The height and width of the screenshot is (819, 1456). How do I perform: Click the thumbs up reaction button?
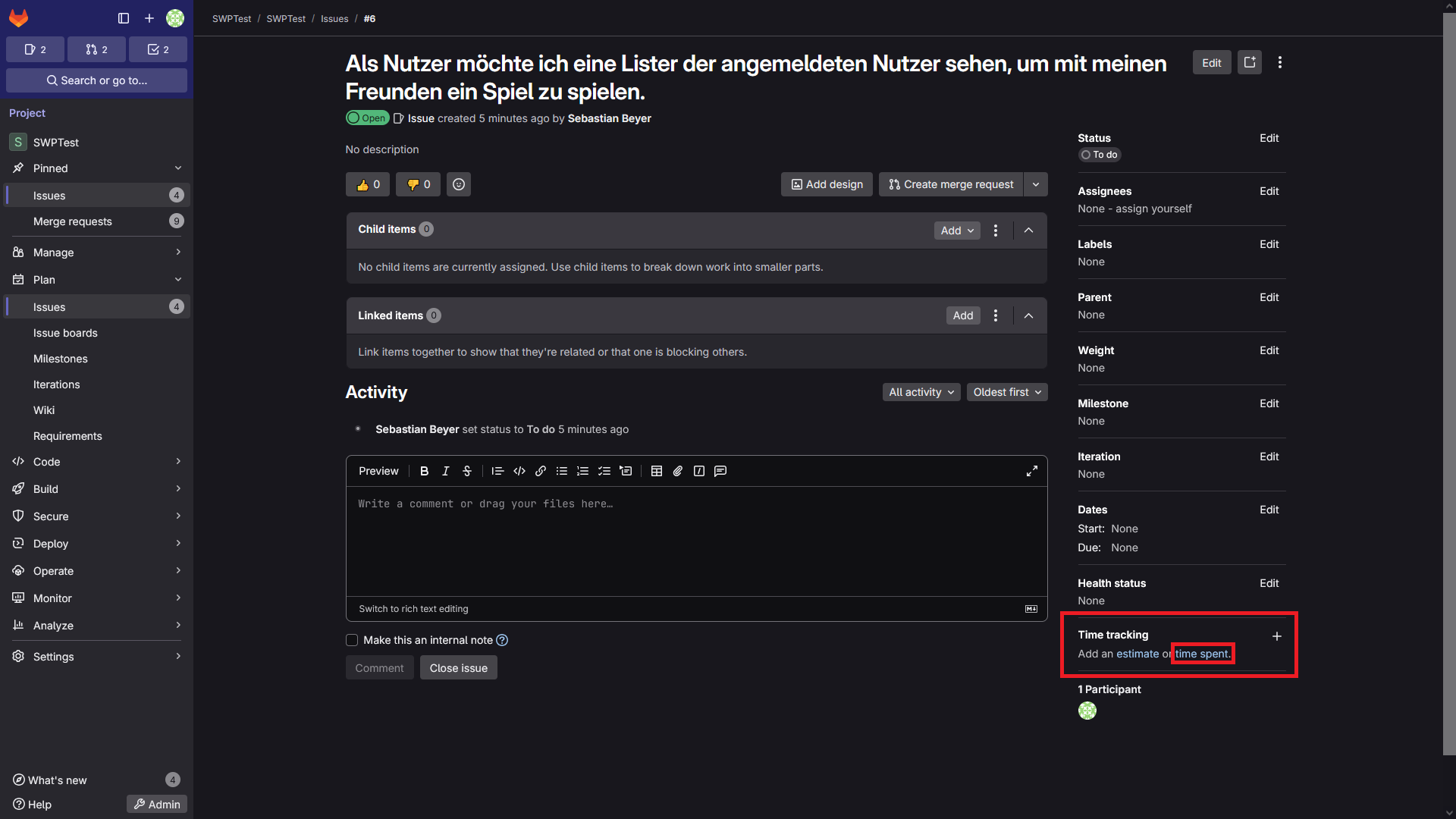click(368, 184)
